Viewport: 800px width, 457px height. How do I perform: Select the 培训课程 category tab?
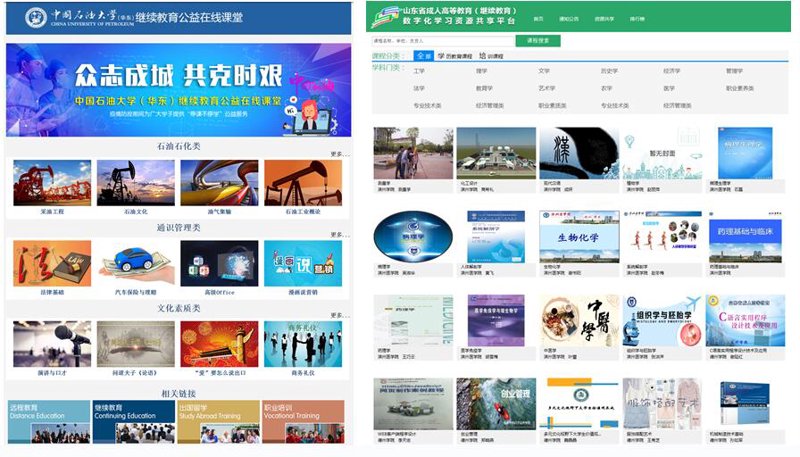point(491,56)
